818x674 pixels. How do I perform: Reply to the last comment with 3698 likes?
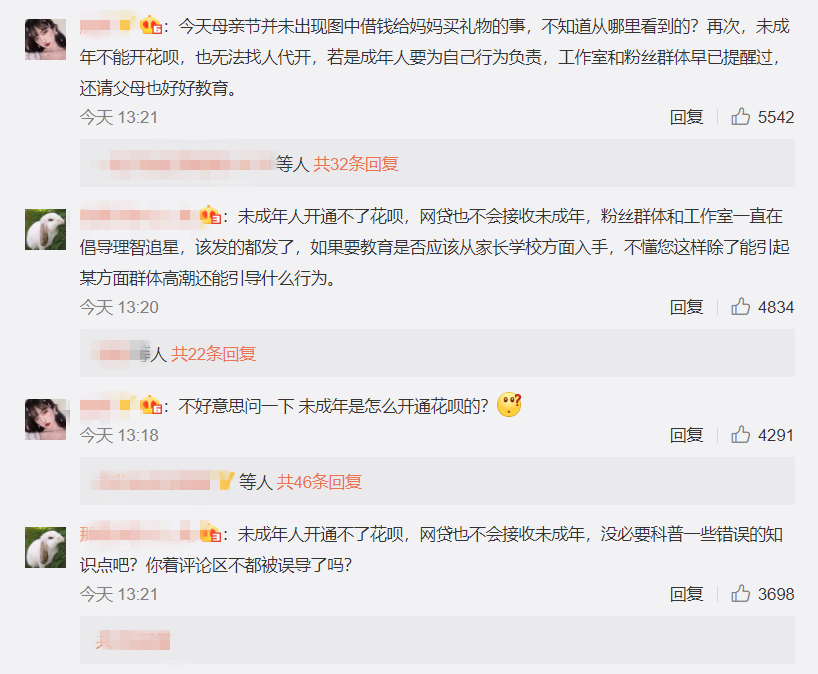[x=686, y=594]
